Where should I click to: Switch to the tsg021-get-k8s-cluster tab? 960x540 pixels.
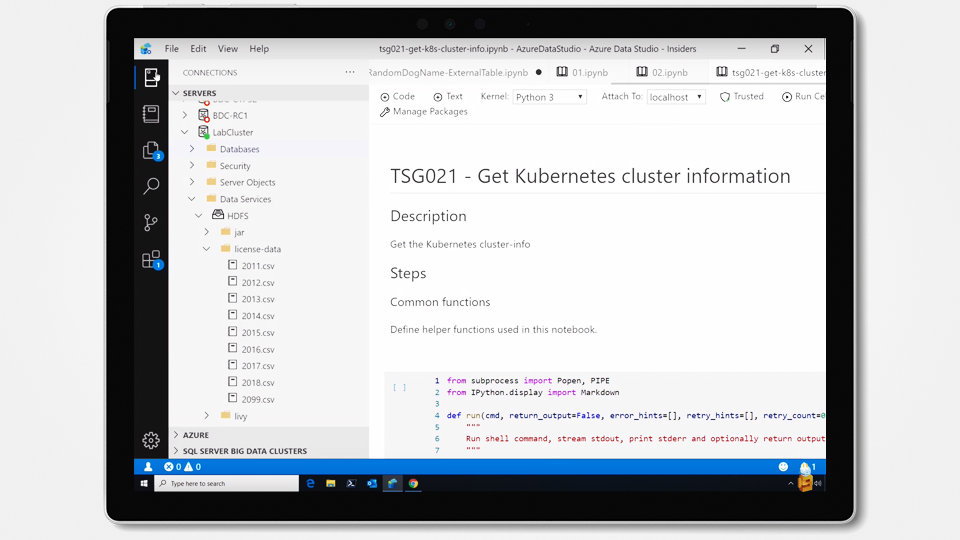click(771, 72)
